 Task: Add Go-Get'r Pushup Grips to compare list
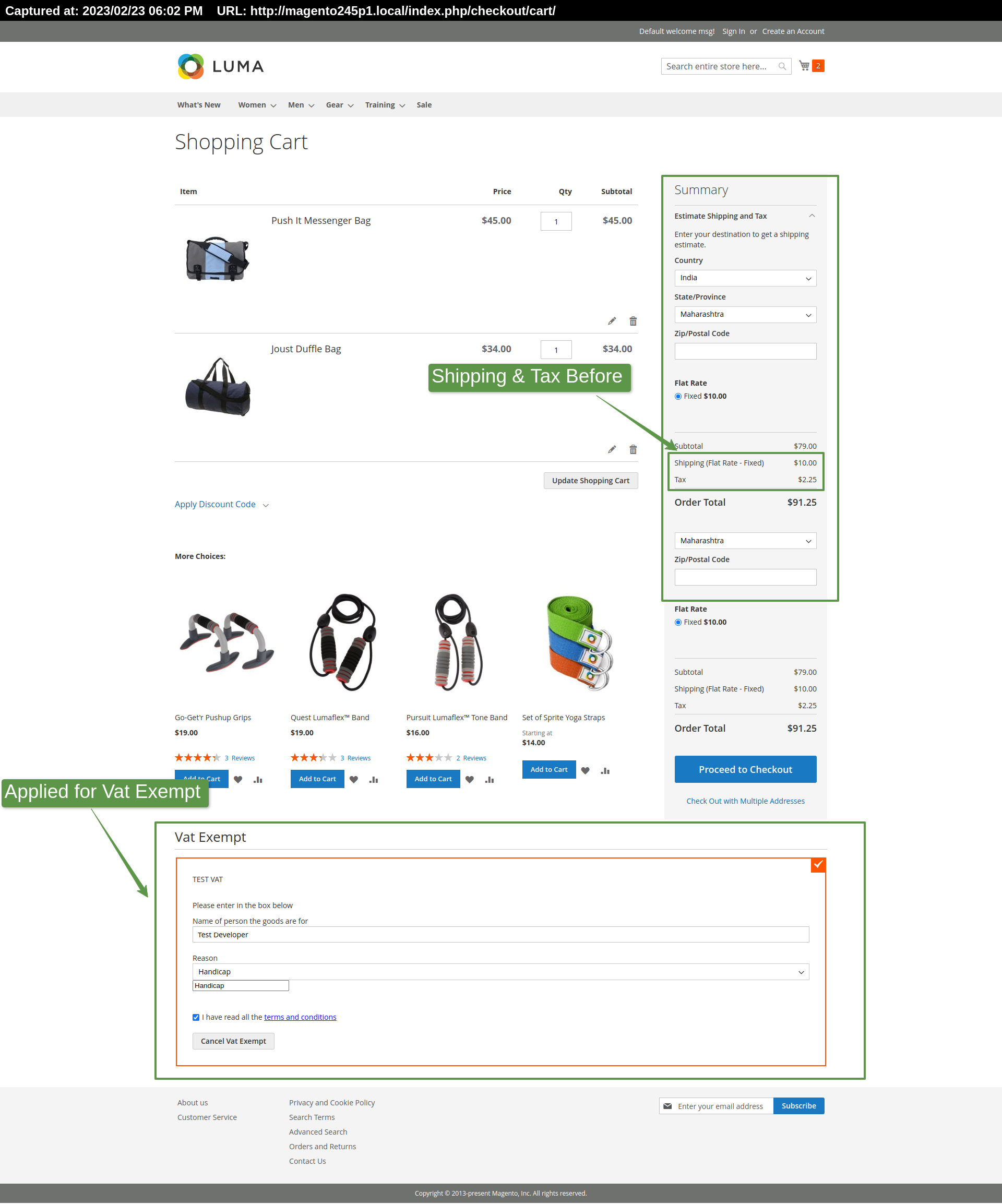coord(258,779)
